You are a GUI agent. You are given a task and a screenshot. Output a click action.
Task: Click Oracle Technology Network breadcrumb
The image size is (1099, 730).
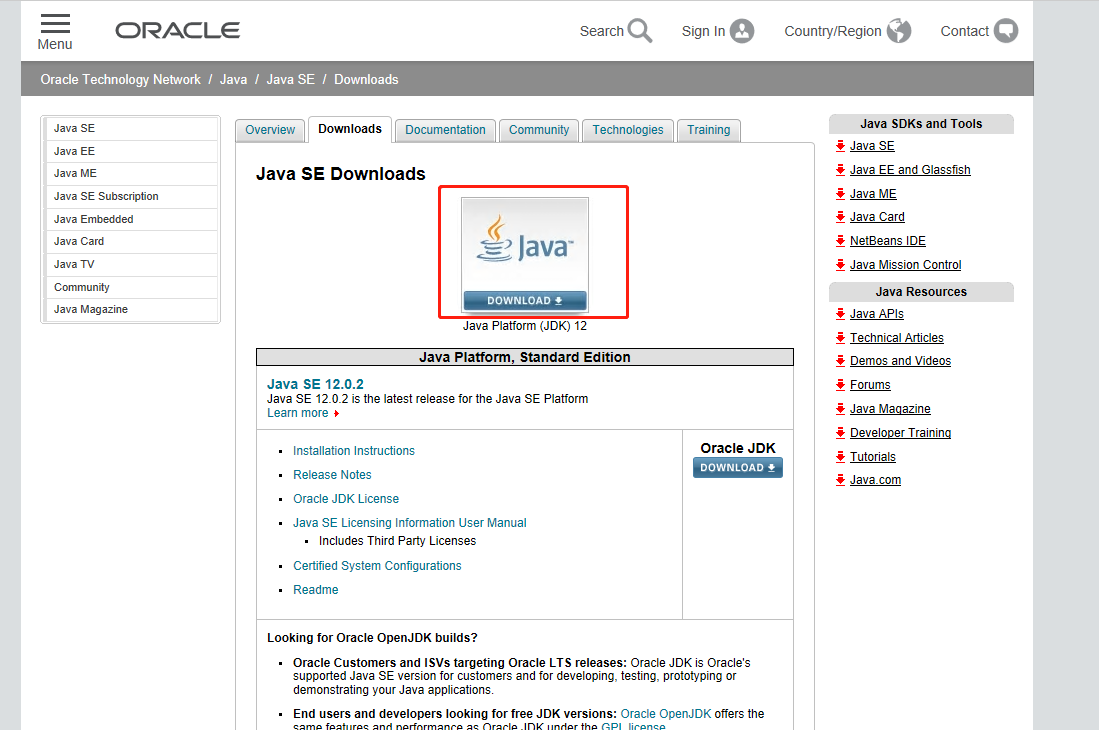click(x=121, y=79)
